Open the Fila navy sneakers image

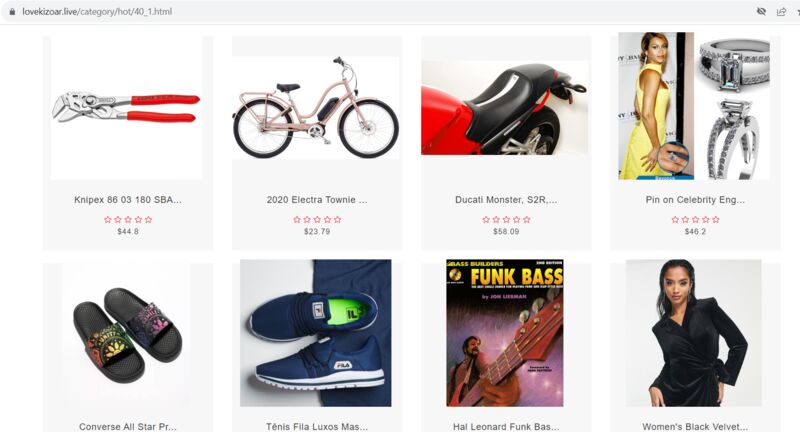click(x=316, y=333)
